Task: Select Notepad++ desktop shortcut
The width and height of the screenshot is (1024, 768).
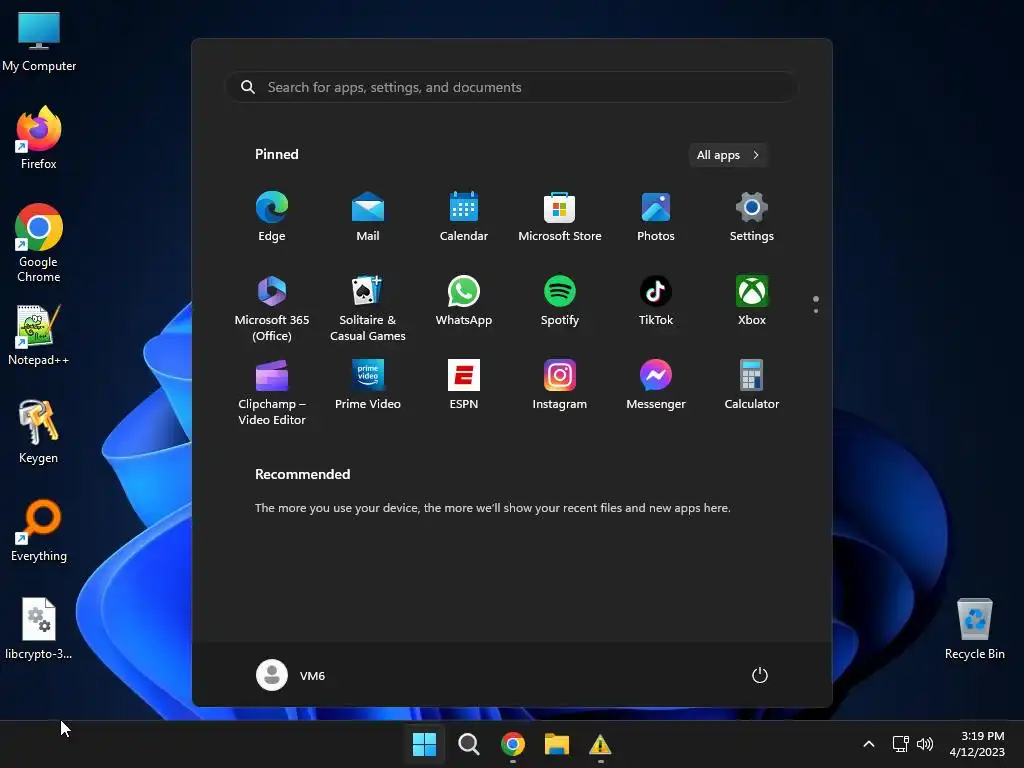Action: click(39, 335)
